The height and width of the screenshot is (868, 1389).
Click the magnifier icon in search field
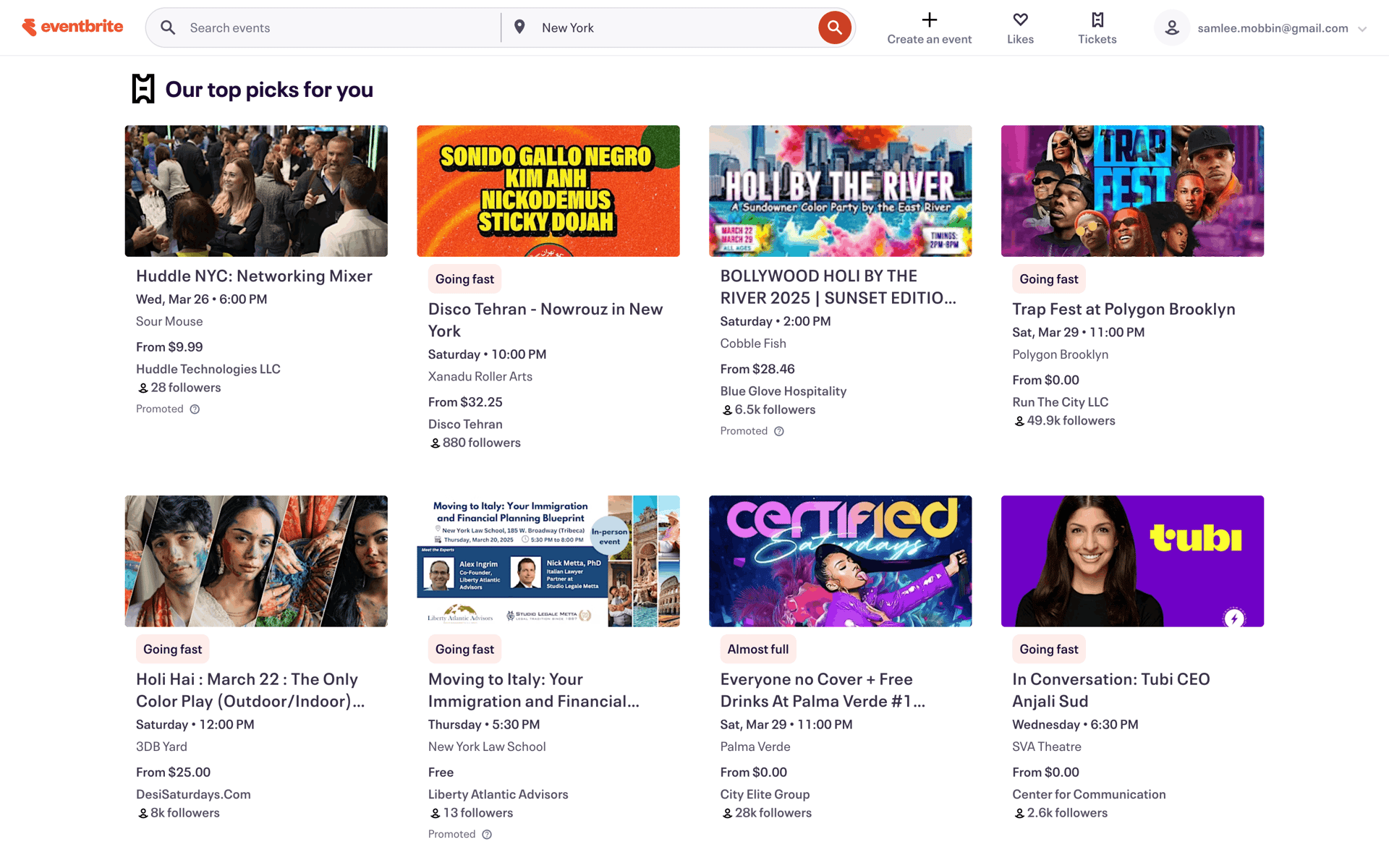point(168,27)
